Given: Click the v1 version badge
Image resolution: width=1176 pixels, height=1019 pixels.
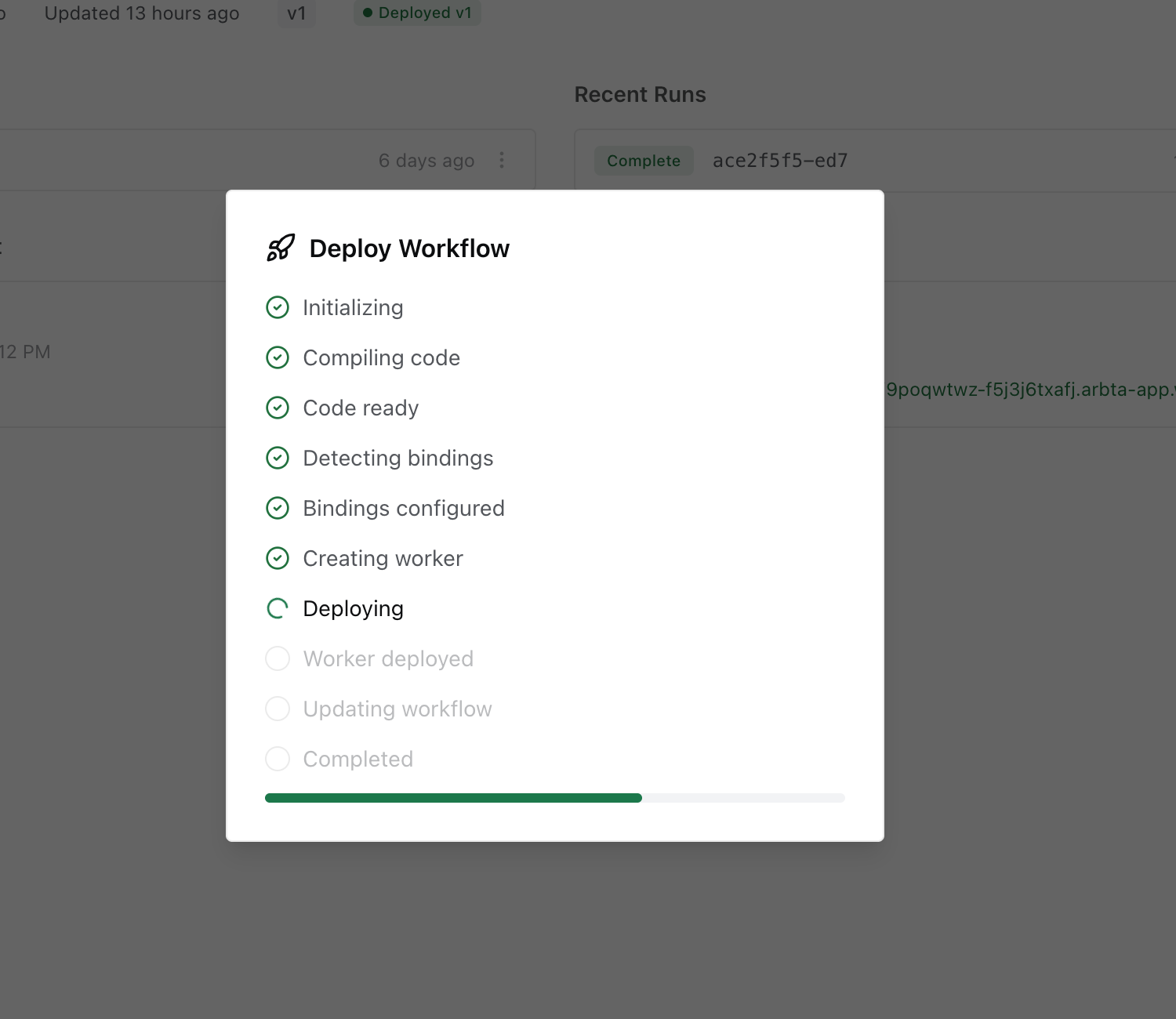Looking at the screenshot, I should tap(296, 13).
